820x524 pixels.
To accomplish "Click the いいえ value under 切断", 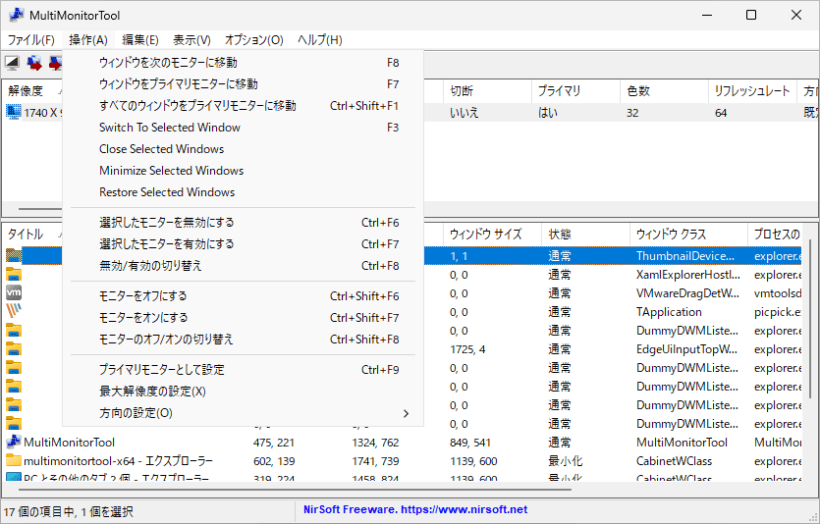I will pyautogui.click(x=464, y=112).
